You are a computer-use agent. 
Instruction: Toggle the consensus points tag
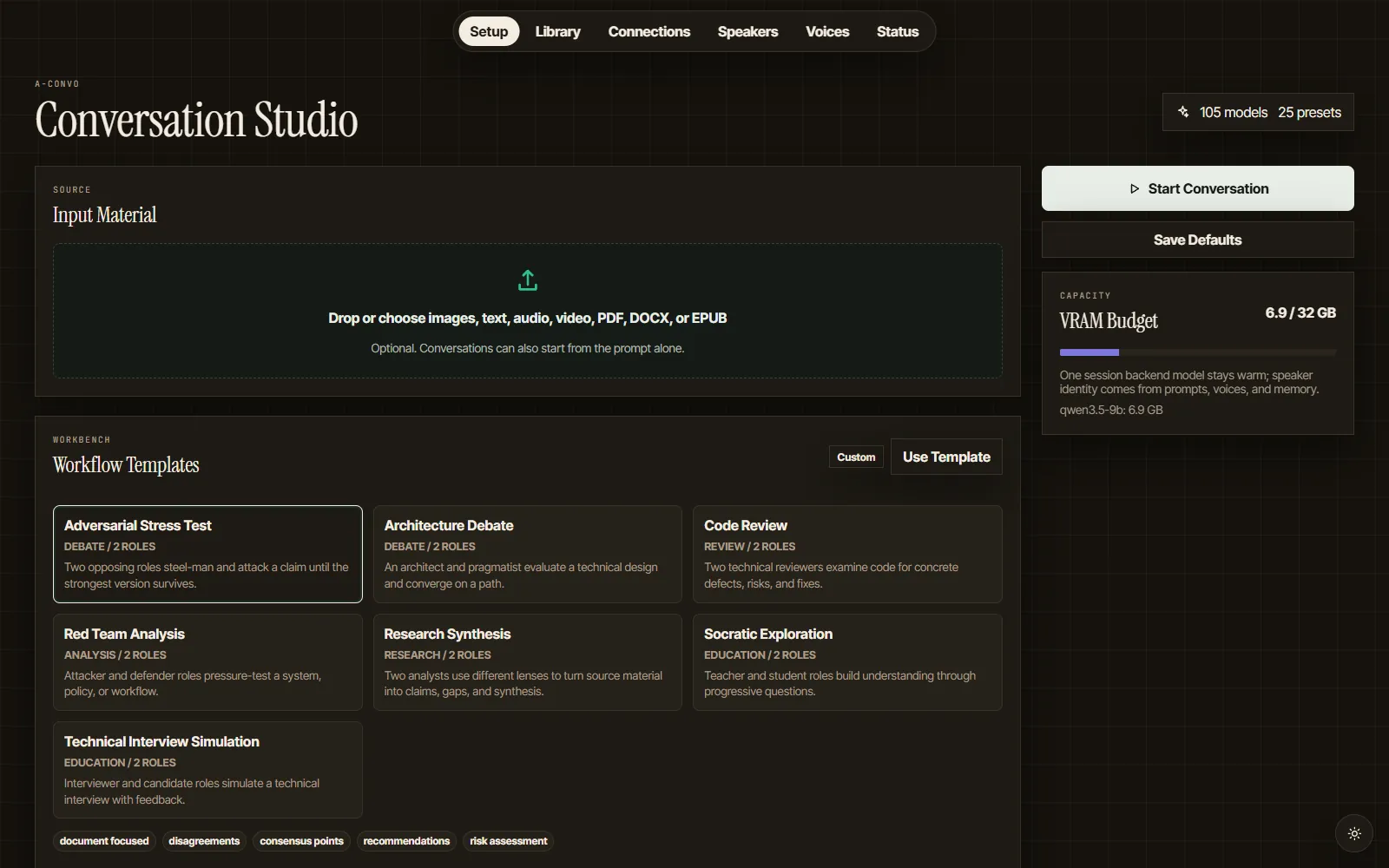tap(301, 841)
